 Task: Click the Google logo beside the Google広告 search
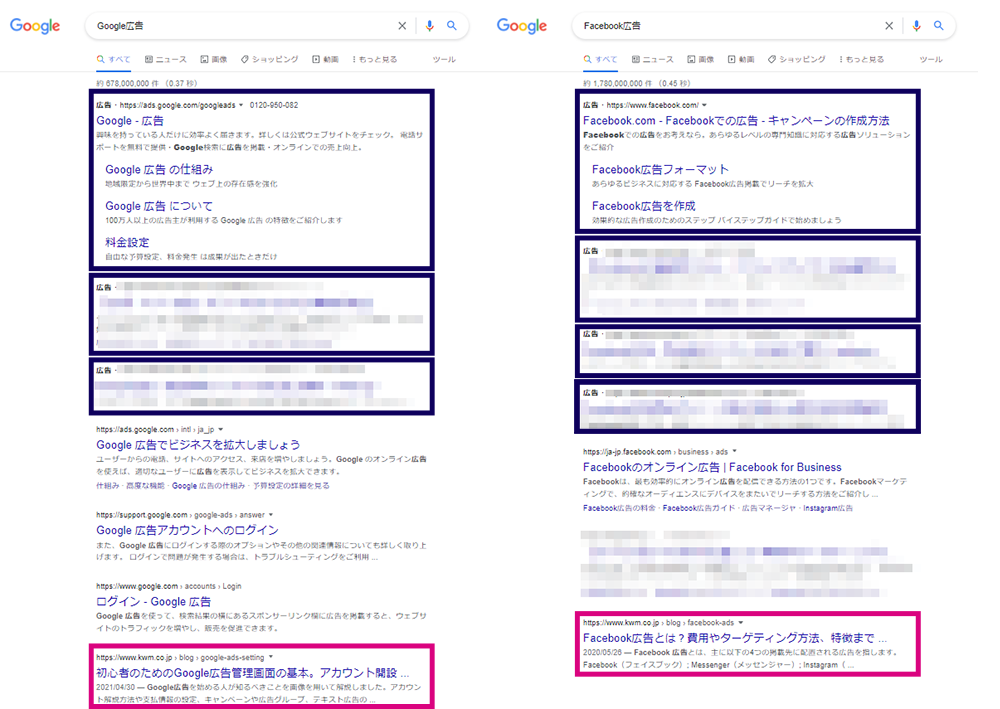(x=35, y=26)
